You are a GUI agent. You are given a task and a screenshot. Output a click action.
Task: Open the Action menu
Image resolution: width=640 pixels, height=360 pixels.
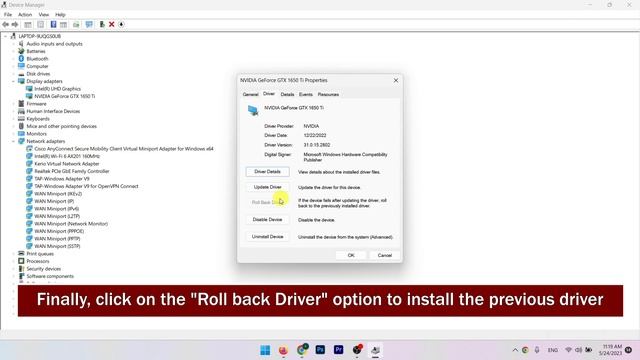tap(25, 15)
